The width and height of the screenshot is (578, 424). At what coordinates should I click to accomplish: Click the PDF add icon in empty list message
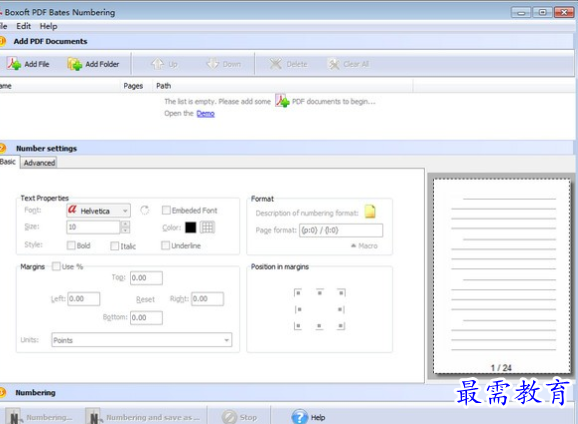click(282, 101)
